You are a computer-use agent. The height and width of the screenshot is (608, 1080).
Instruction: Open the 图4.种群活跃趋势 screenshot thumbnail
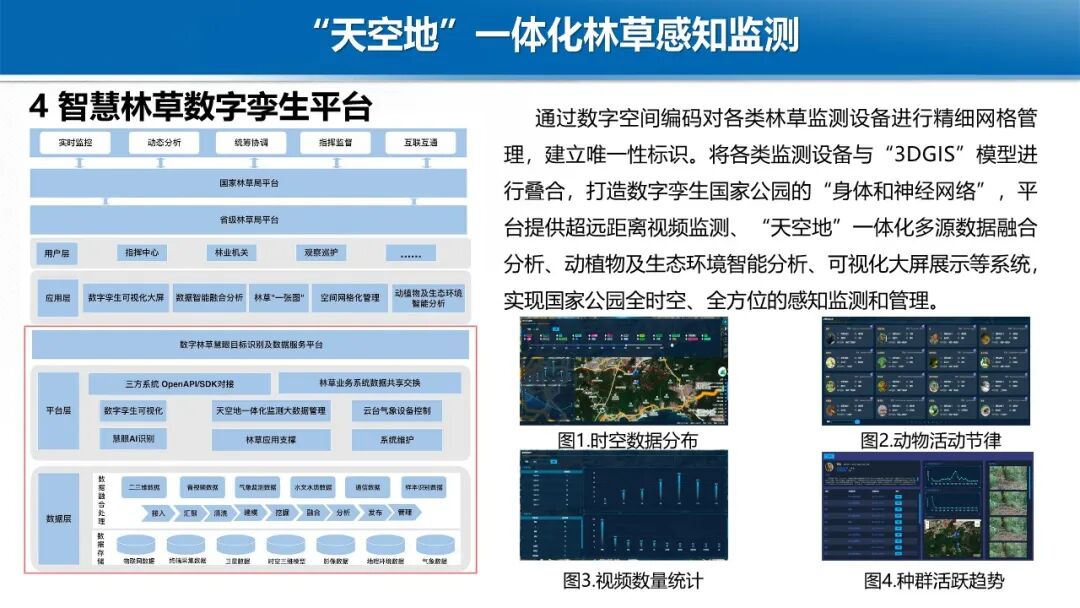click(x=927, y=506)
